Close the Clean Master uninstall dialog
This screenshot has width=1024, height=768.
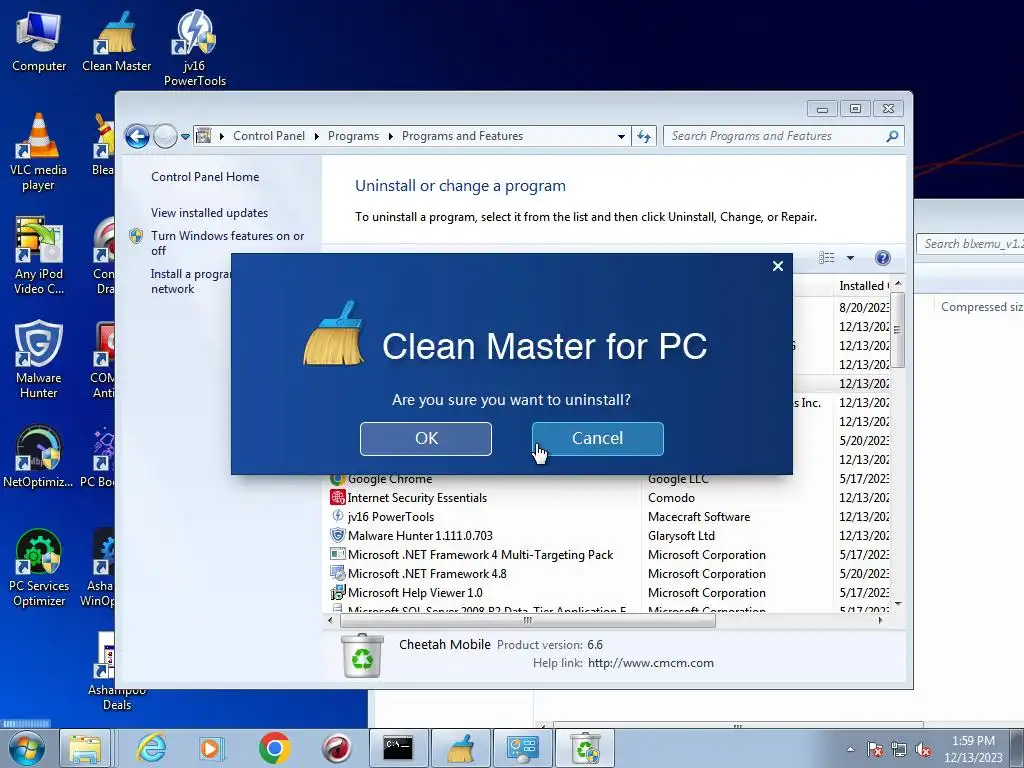click(x=778, y=266)
